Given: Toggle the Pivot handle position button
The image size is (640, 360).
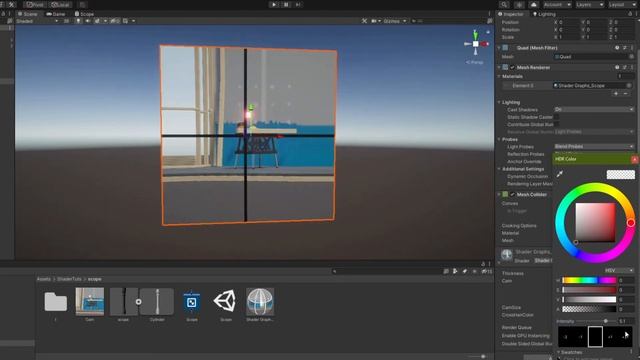Looking at the screenshot, I should [x=35, y=4].
